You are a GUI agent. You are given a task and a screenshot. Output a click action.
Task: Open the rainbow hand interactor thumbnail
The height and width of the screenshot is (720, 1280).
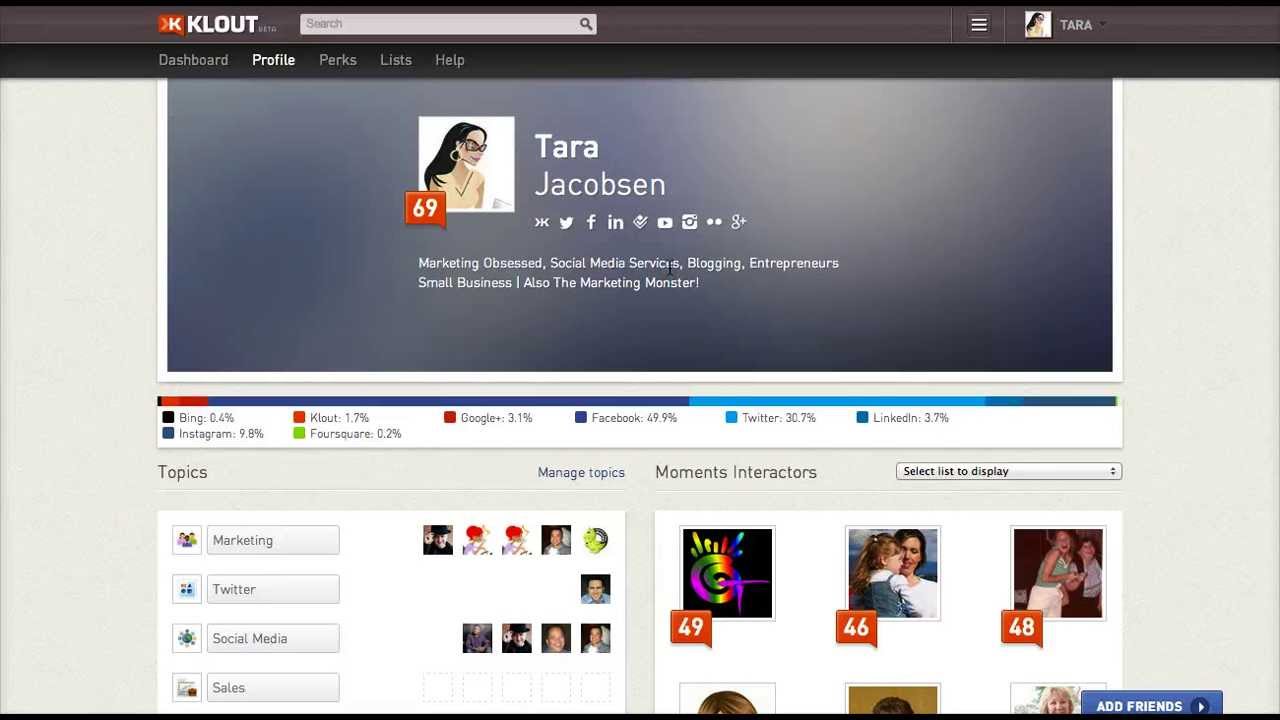coord(727,573)
